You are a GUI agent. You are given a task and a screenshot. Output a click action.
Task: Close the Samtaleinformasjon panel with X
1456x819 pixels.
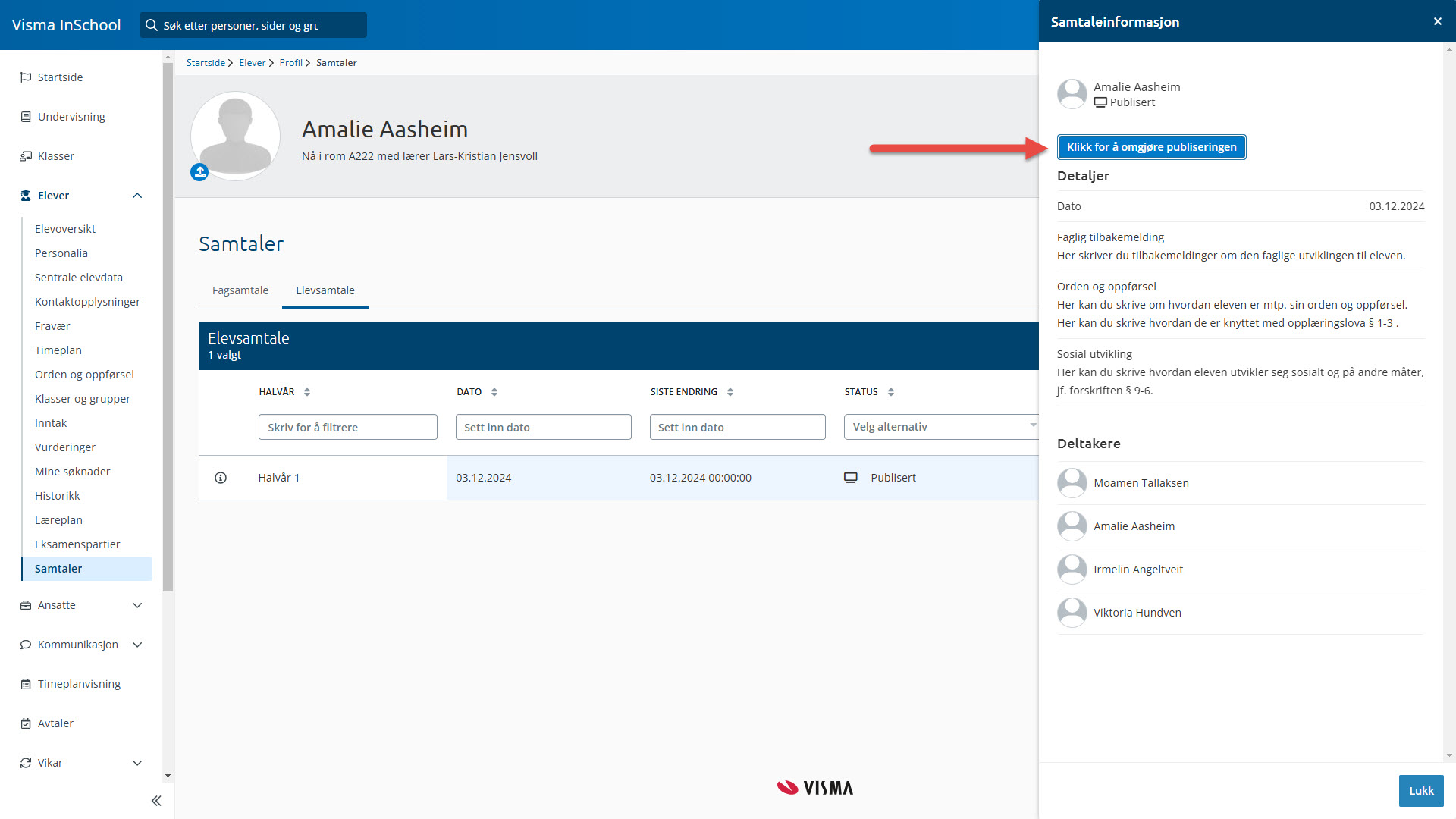(x=1438, y=21)
